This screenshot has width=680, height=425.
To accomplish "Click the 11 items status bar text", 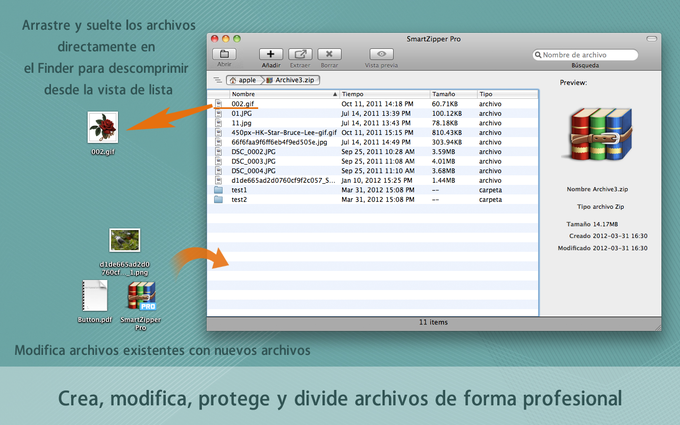I will pyautogui.click(x=433, y=322).
